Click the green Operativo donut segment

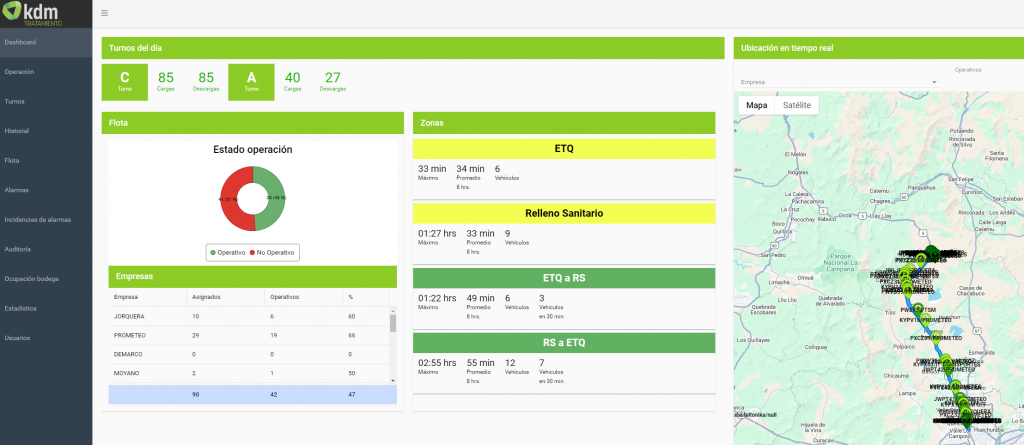click(272, 198)
